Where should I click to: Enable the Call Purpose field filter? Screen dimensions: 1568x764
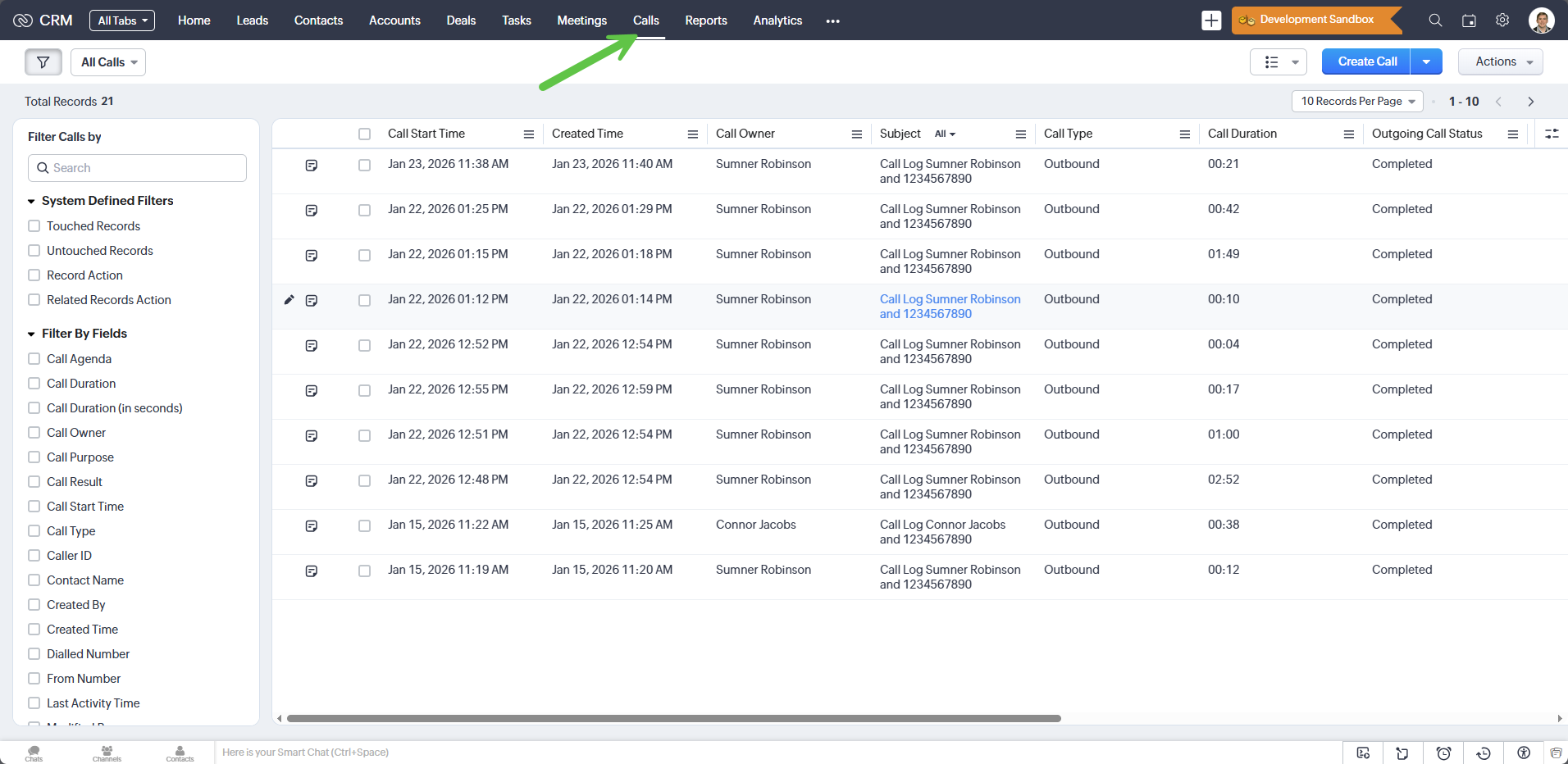pyautogui.click(x=34, y=457)
